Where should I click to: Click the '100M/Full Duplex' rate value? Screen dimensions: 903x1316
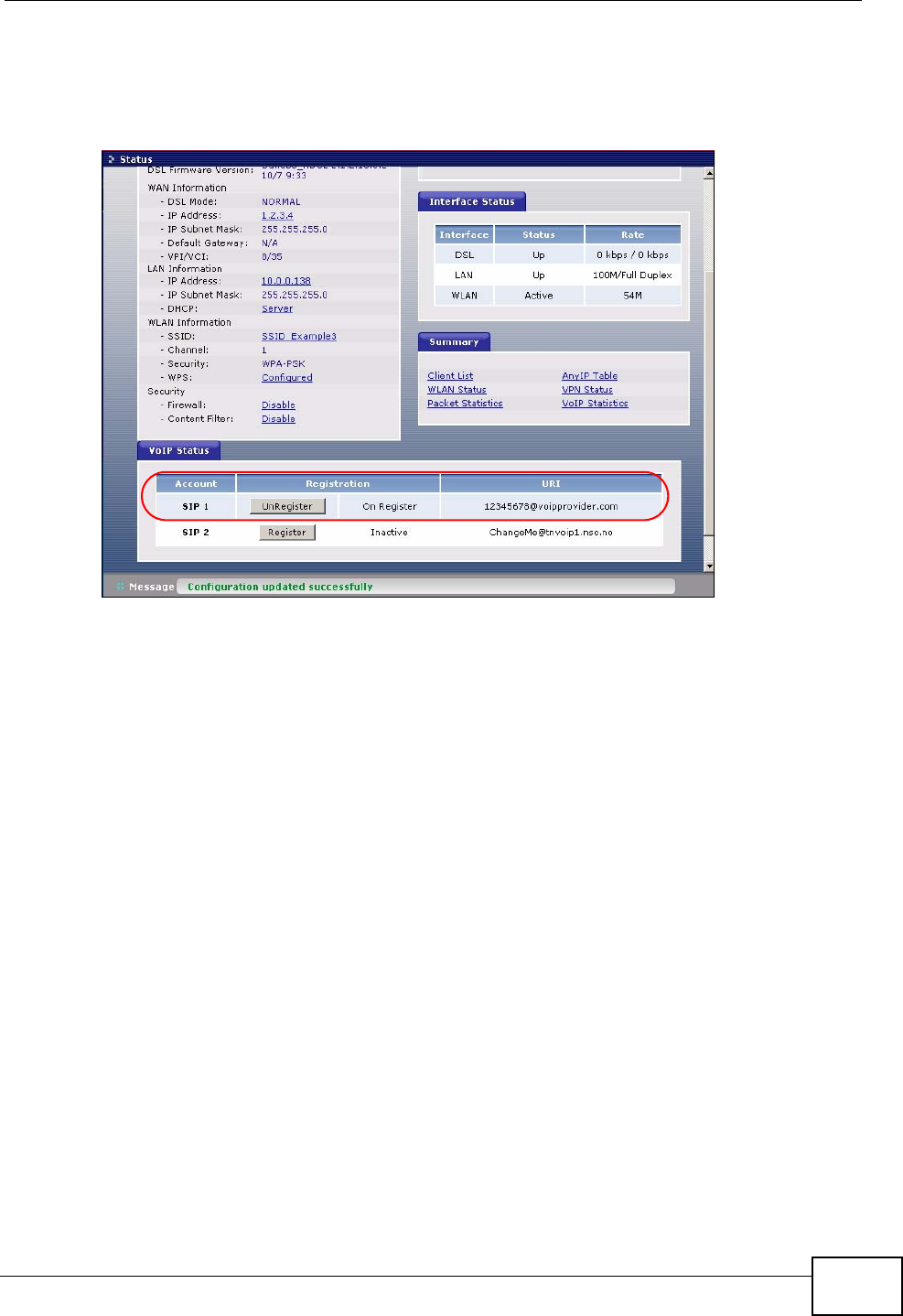(632, 275)
